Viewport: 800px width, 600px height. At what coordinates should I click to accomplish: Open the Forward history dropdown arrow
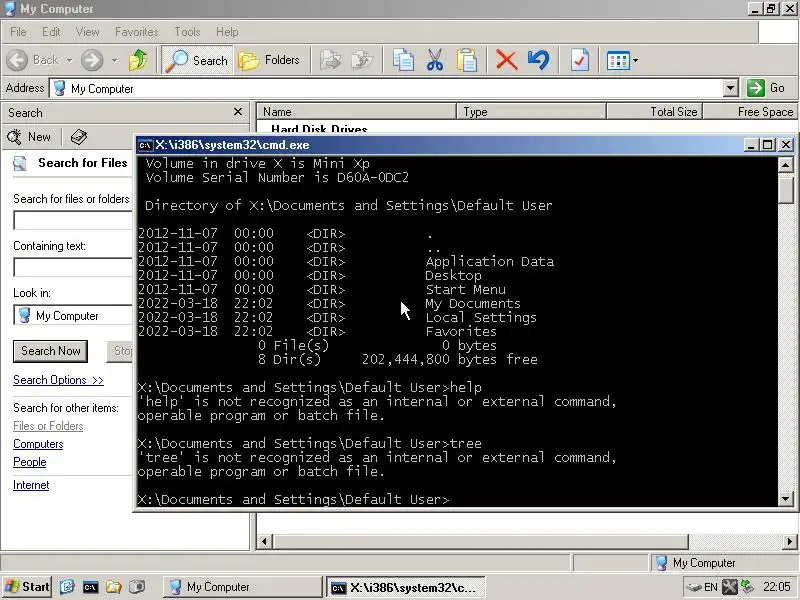[114, 60]
